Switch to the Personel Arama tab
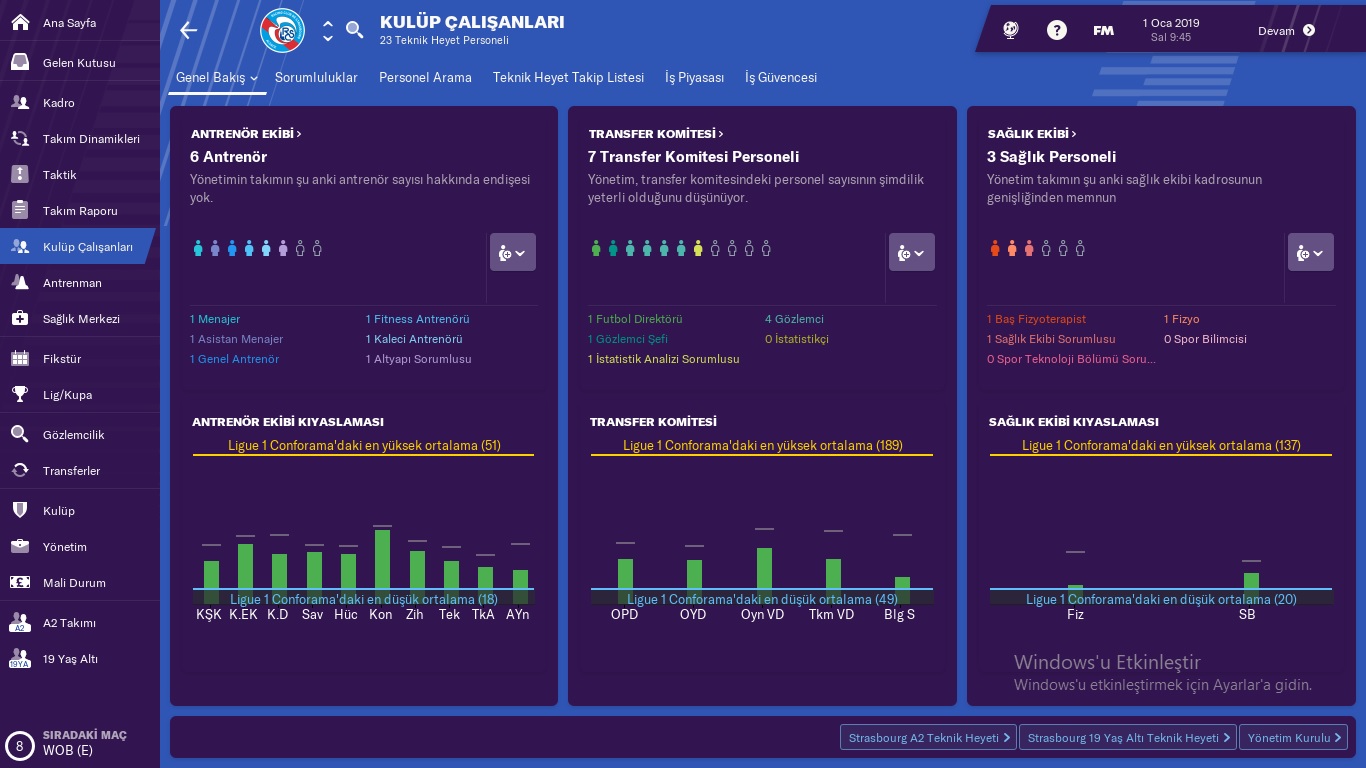Image resolution: width=1366 pixels, height=768 pixels. [x=425, y=77]
